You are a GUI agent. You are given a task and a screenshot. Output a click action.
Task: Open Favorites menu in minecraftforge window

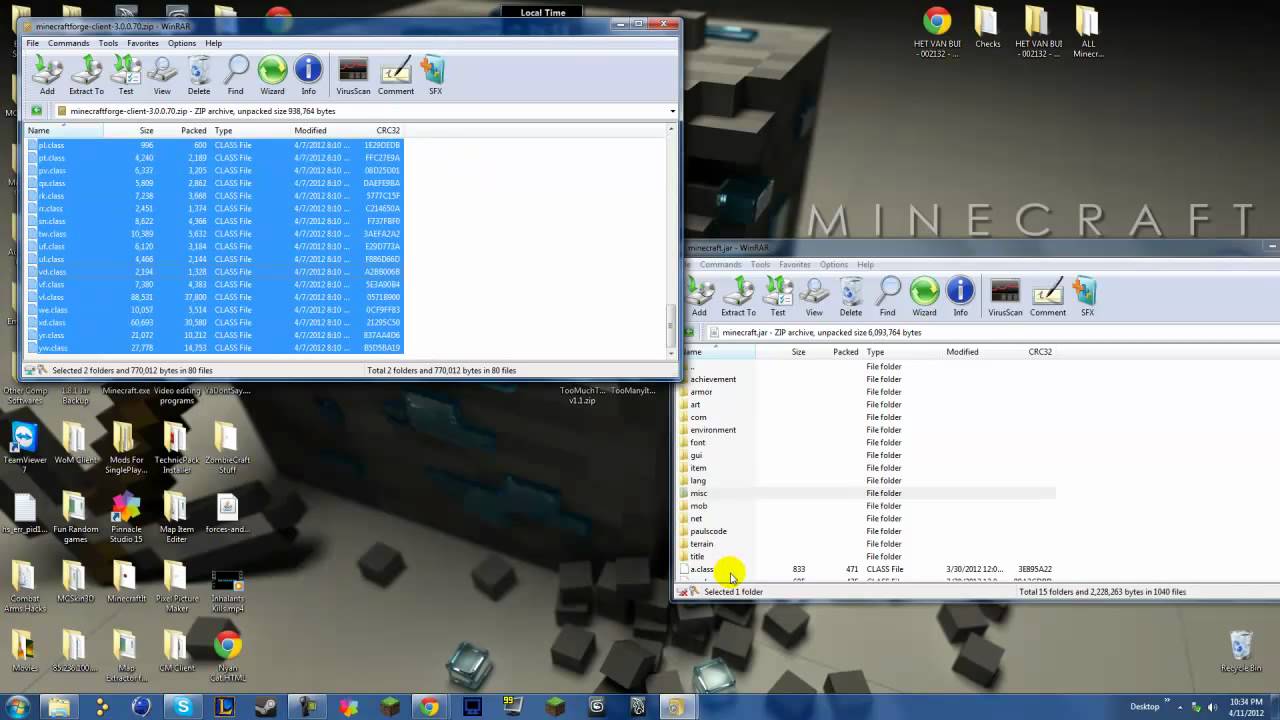[143, 43]
